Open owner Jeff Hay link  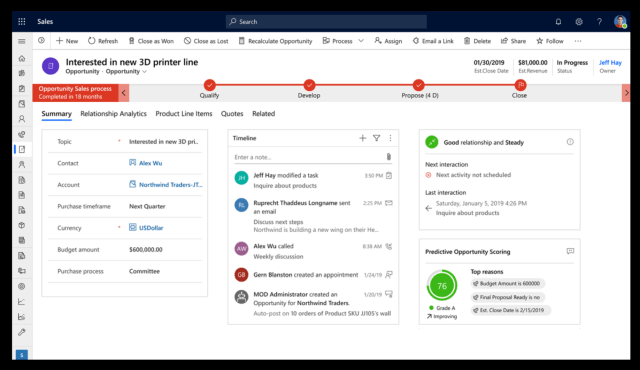(x=610, y=62)
